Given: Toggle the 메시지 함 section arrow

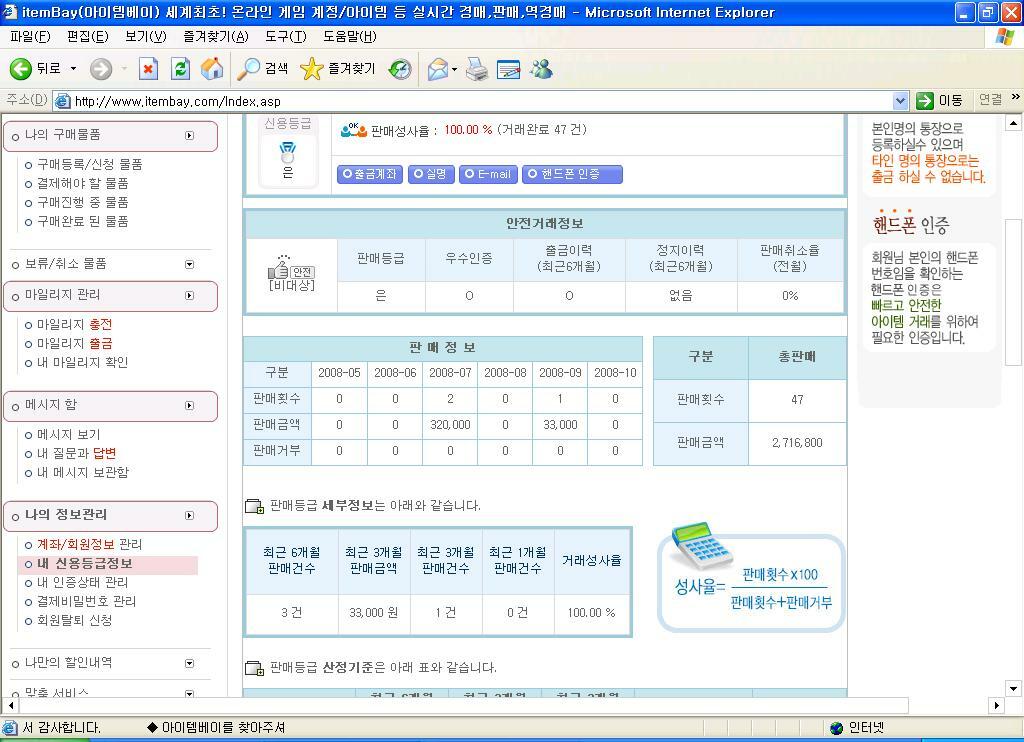Looking at the screenshot, I should click(189, 406).
